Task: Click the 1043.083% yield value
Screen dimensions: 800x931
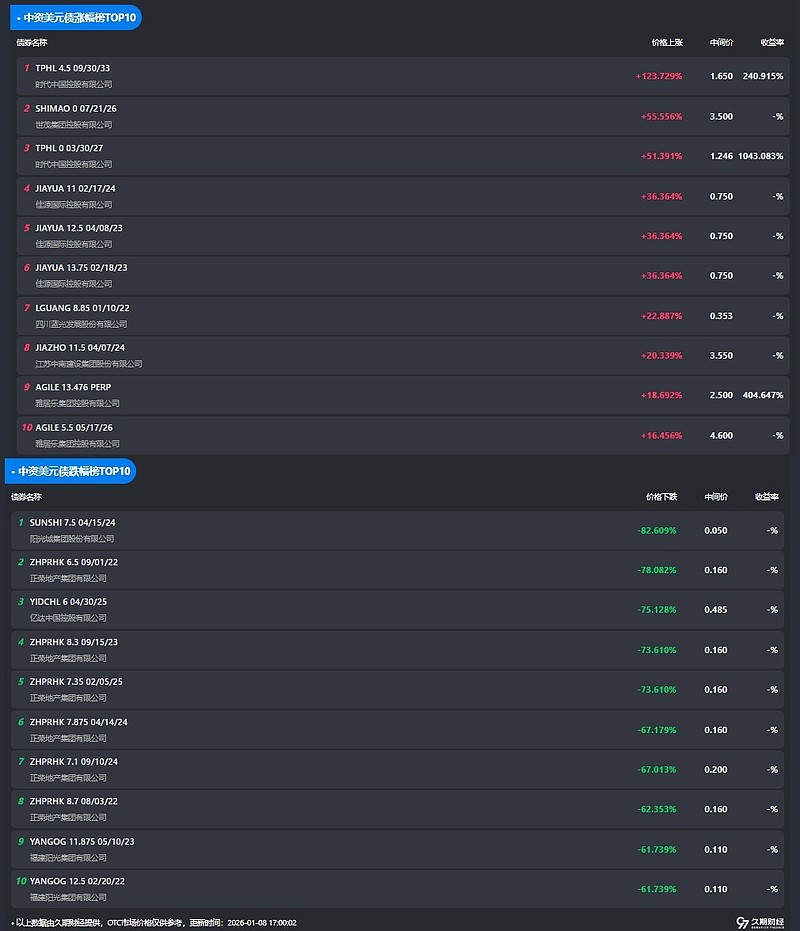Action: click(760, 156)
